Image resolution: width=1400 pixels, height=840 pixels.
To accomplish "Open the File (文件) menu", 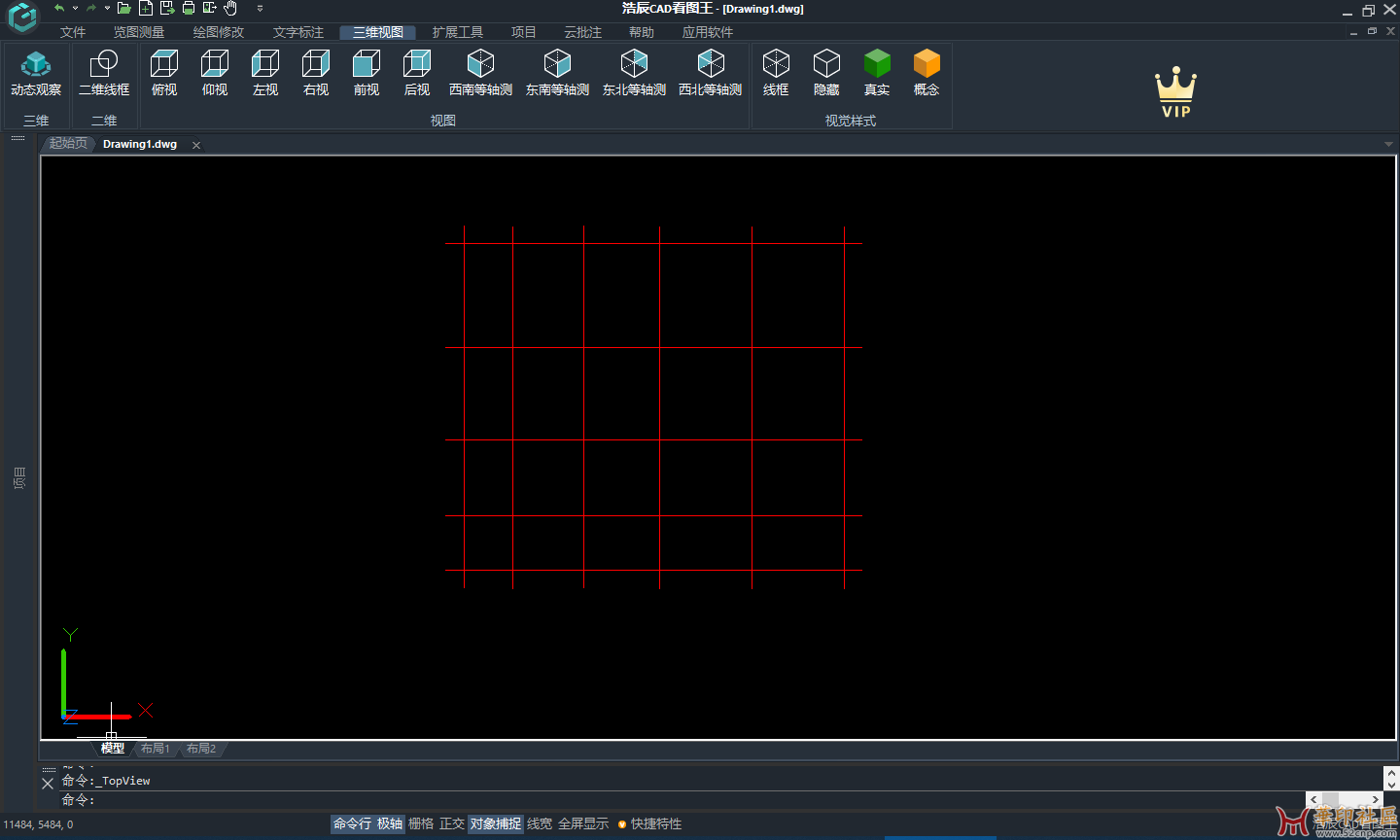I will point(73,32).
